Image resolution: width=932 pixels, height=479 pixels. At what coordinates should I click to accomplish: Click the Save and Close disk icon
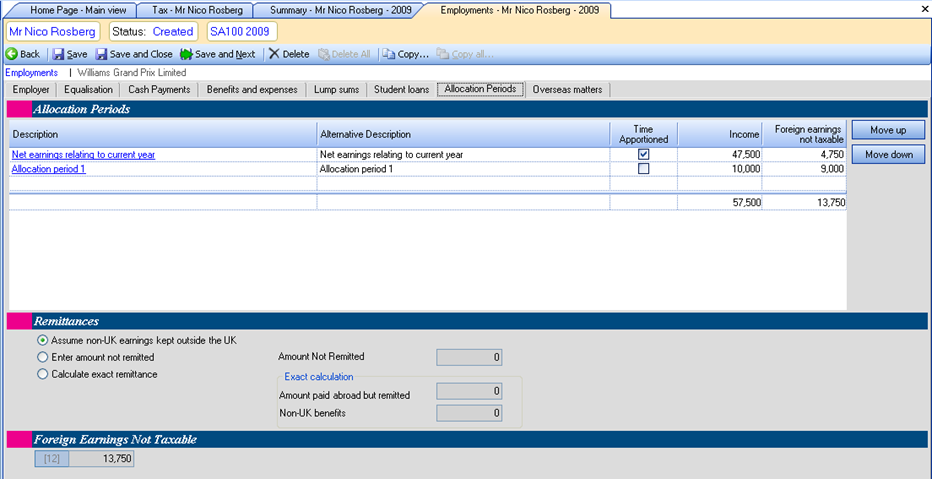(x=102, y=54)
